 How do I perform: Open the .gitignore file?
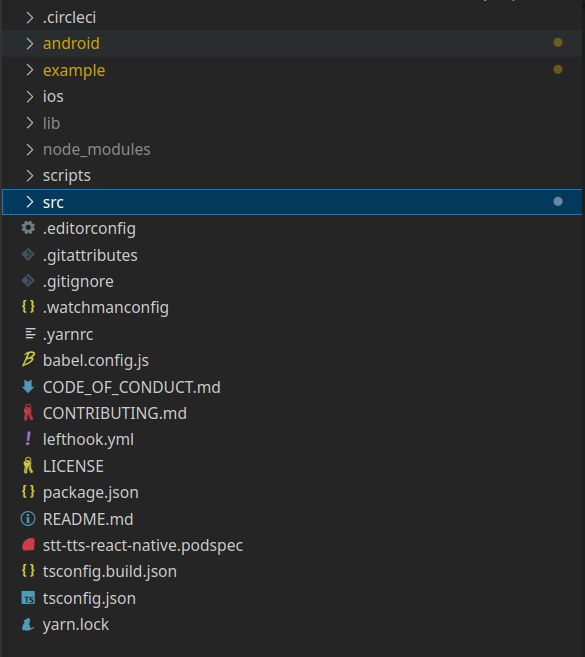tap(78, 282)
